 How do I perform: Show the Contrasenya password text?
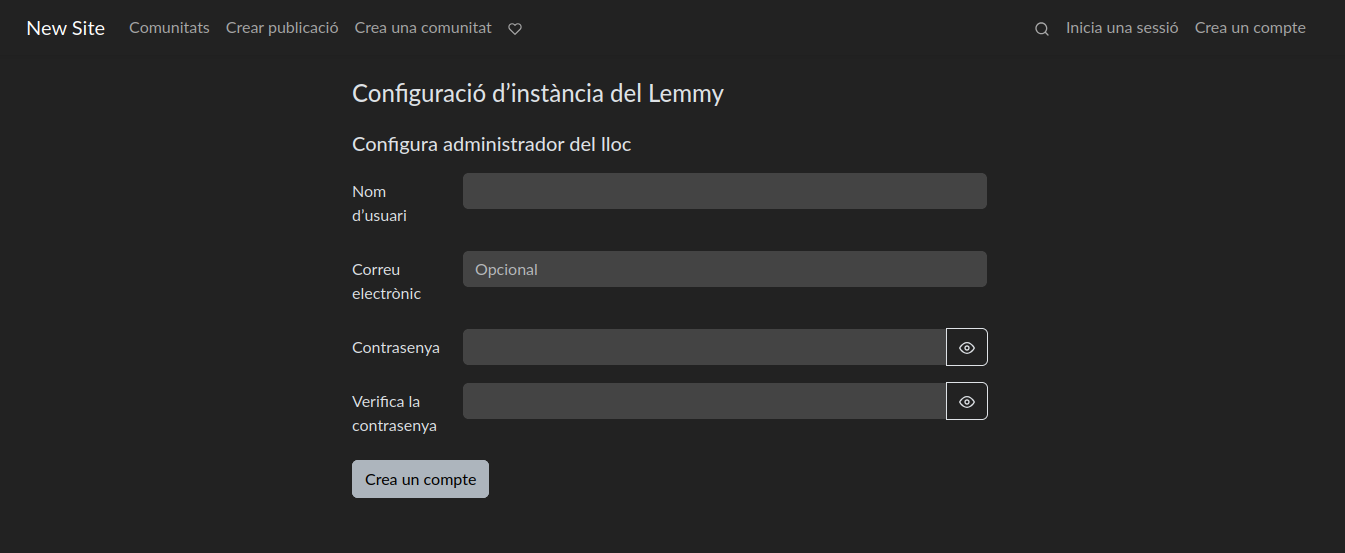(x=966, y=347)
